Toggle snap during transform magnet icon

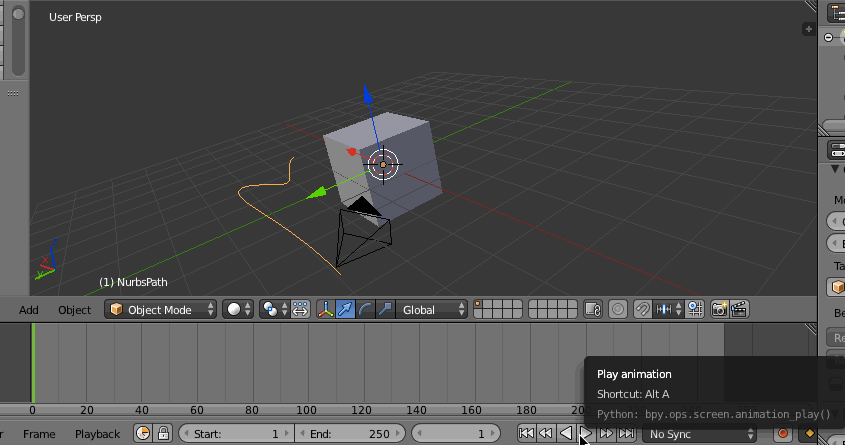pyautogui.click(x=642, y=310)
